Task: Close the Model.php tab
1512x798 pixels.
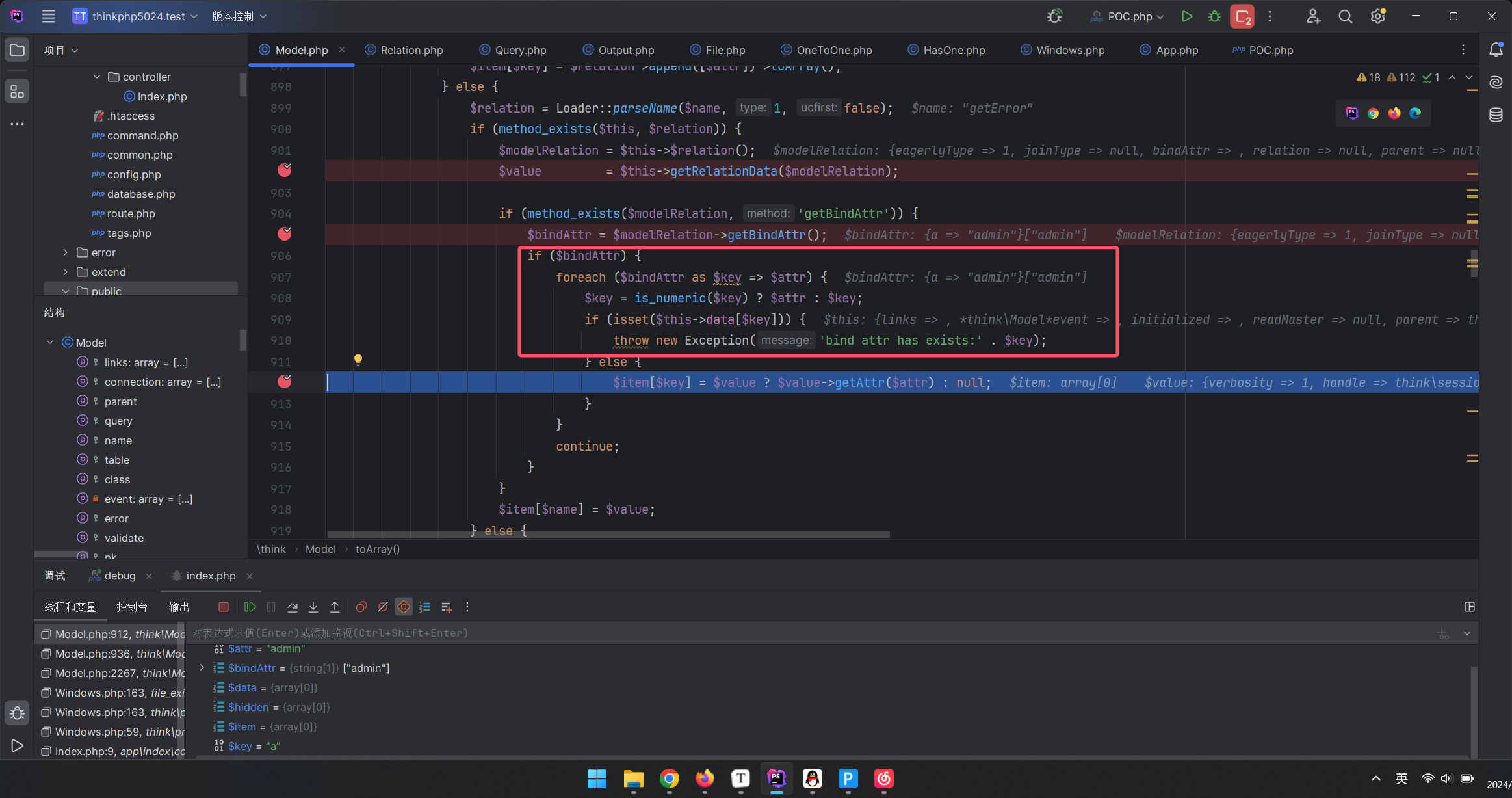Action: pyautogui.click(x=342, y=49)
